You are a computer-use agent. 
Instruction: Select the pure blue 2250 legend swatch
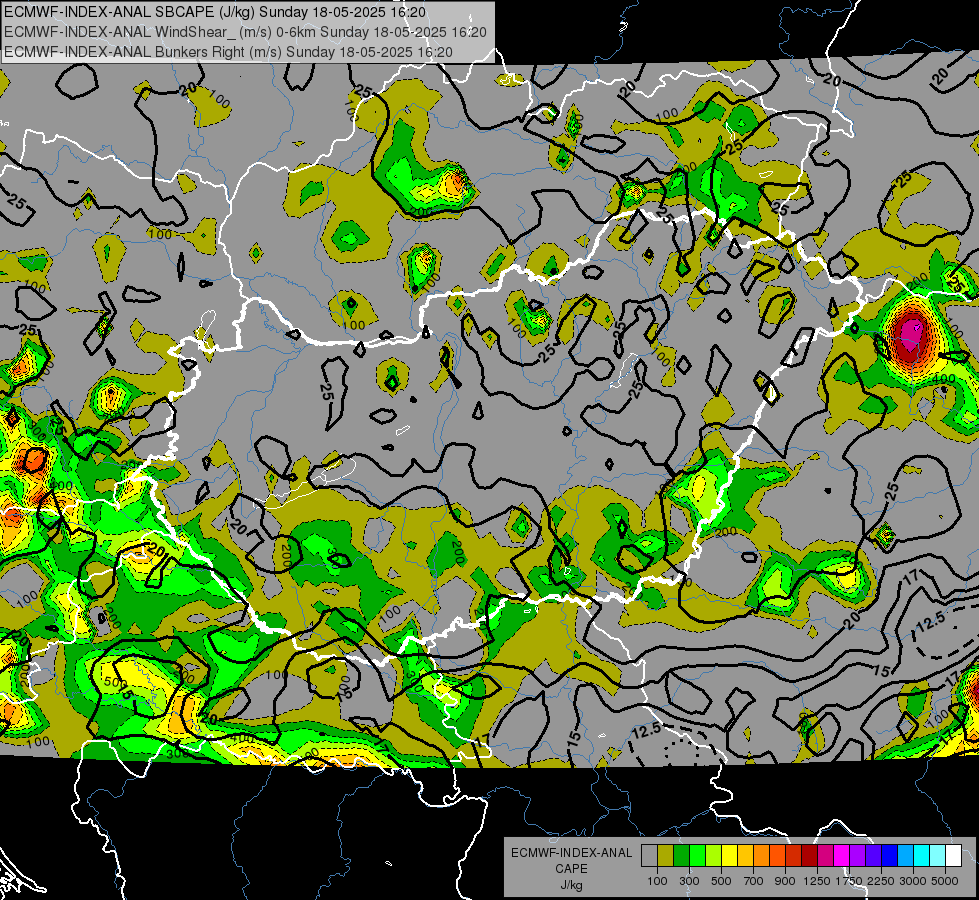tap(890, 855)
